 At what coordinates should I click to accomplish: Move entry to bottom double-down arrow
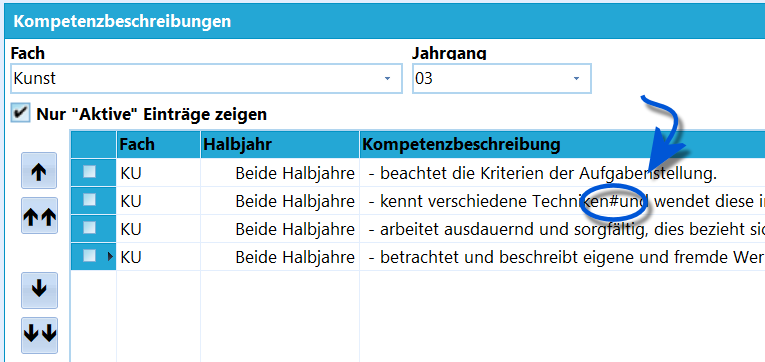tap(39, 335)
